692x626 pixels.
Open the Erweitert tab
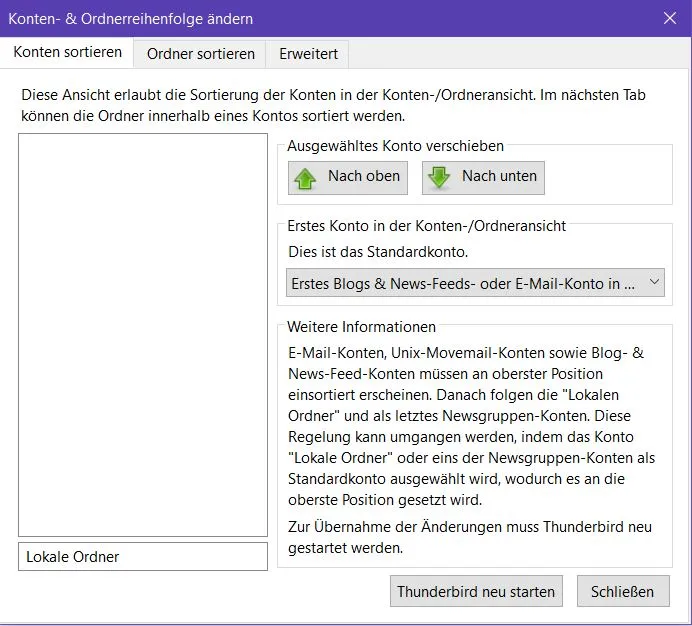[308, 54]
